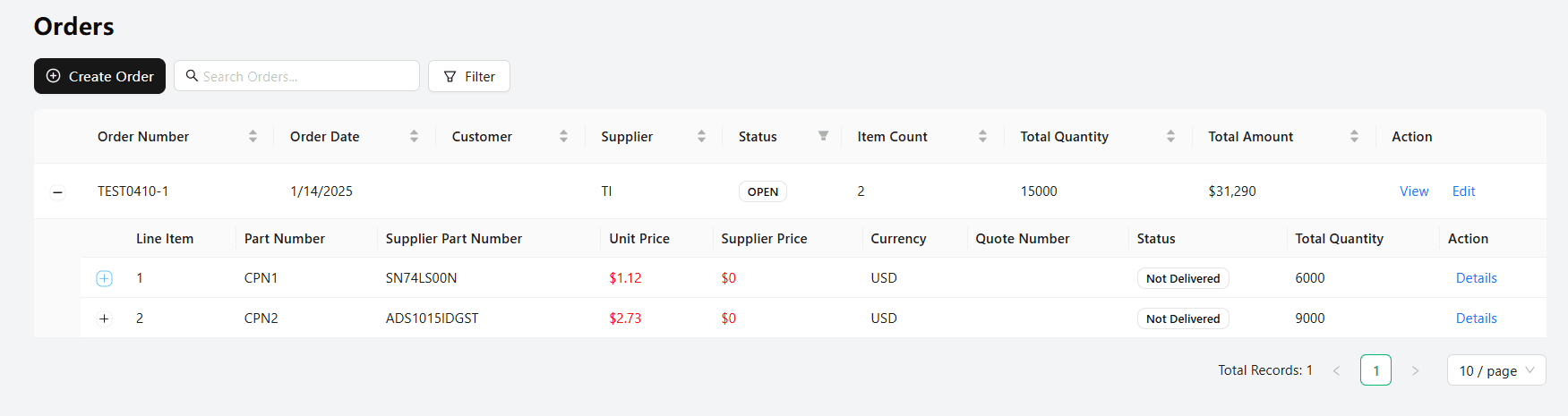
Task: Collapse order TEST0410-1 row
Action: click(57, 192)
